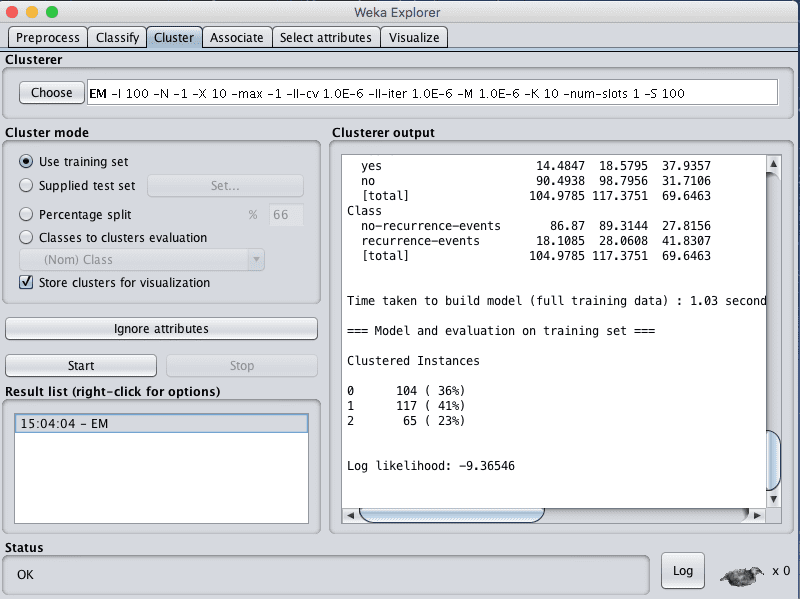Click the down arrow of output scrollbar

pos(773,499)
